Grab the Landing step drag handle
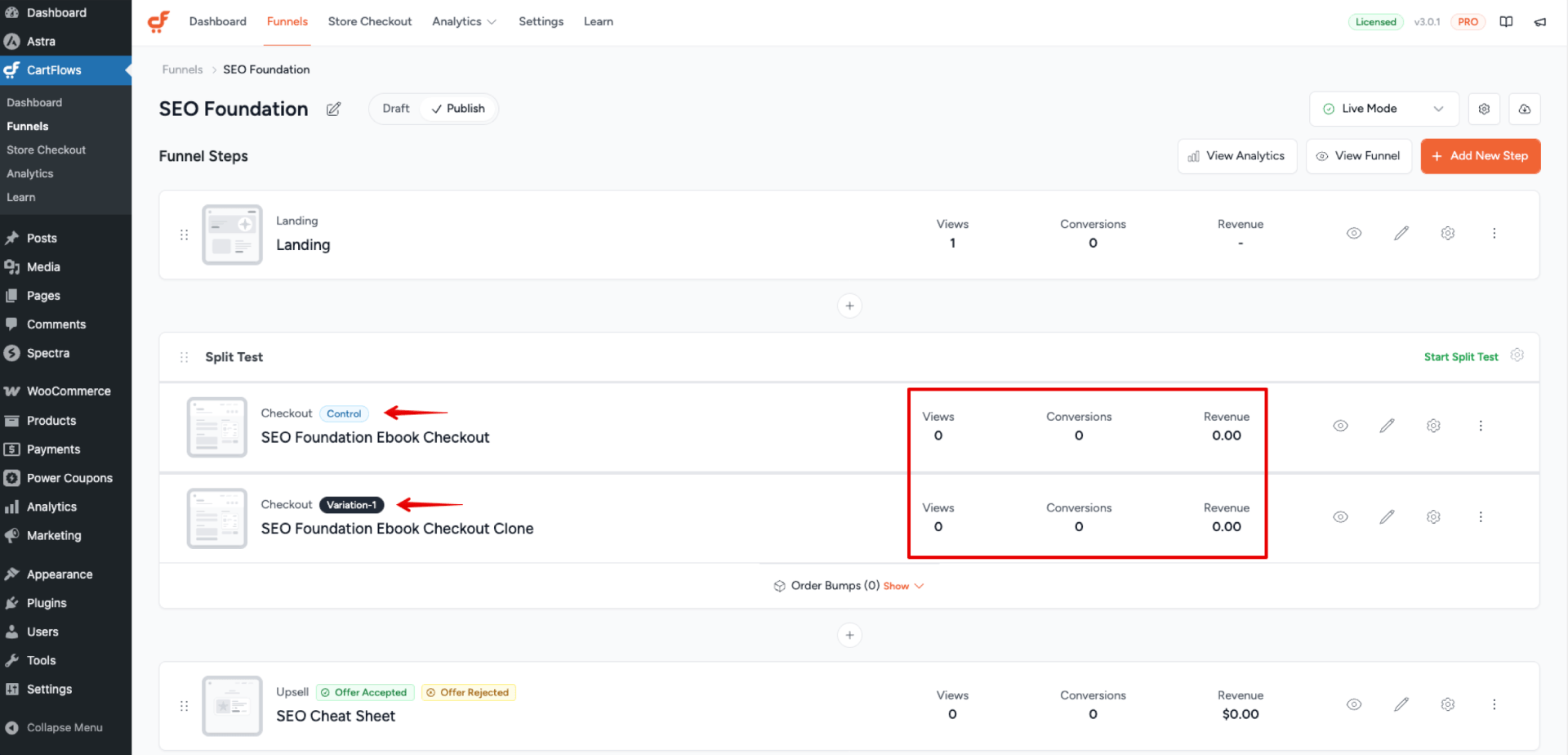 pyautogui.click(x=184, y=235)
